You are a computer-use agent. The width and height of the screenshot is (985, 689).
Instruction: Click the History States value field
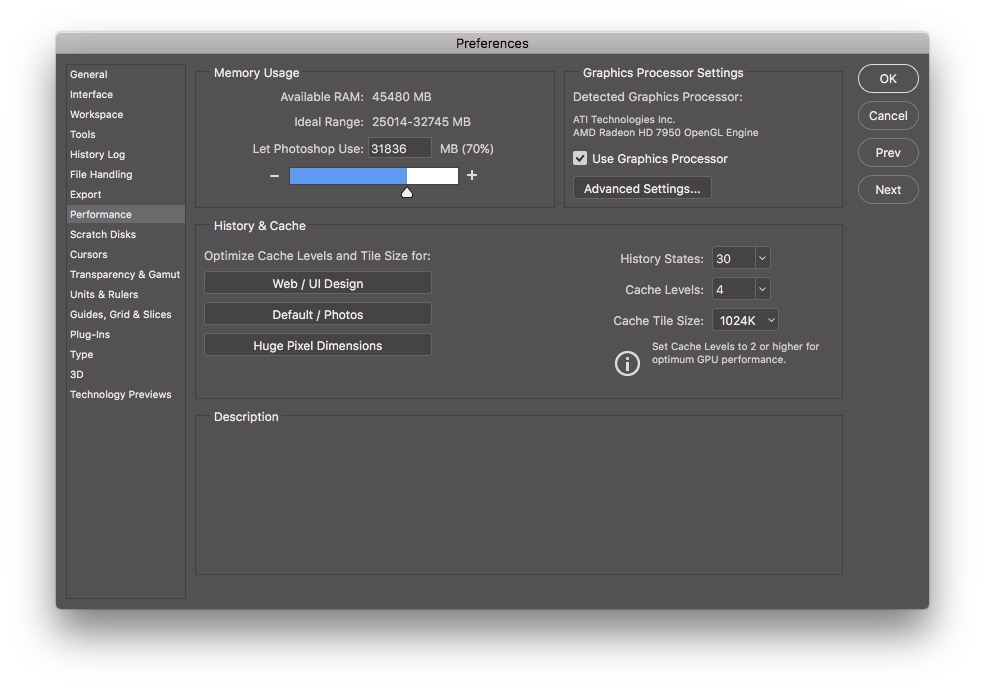(733, 258)
